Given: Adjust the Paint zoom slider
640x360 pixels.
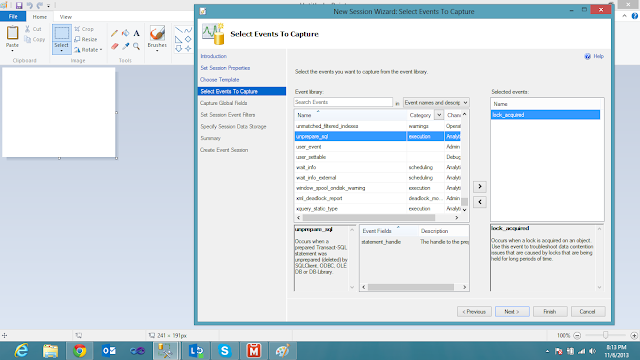Looking at the screenshot, I should [x=606, y=335].
